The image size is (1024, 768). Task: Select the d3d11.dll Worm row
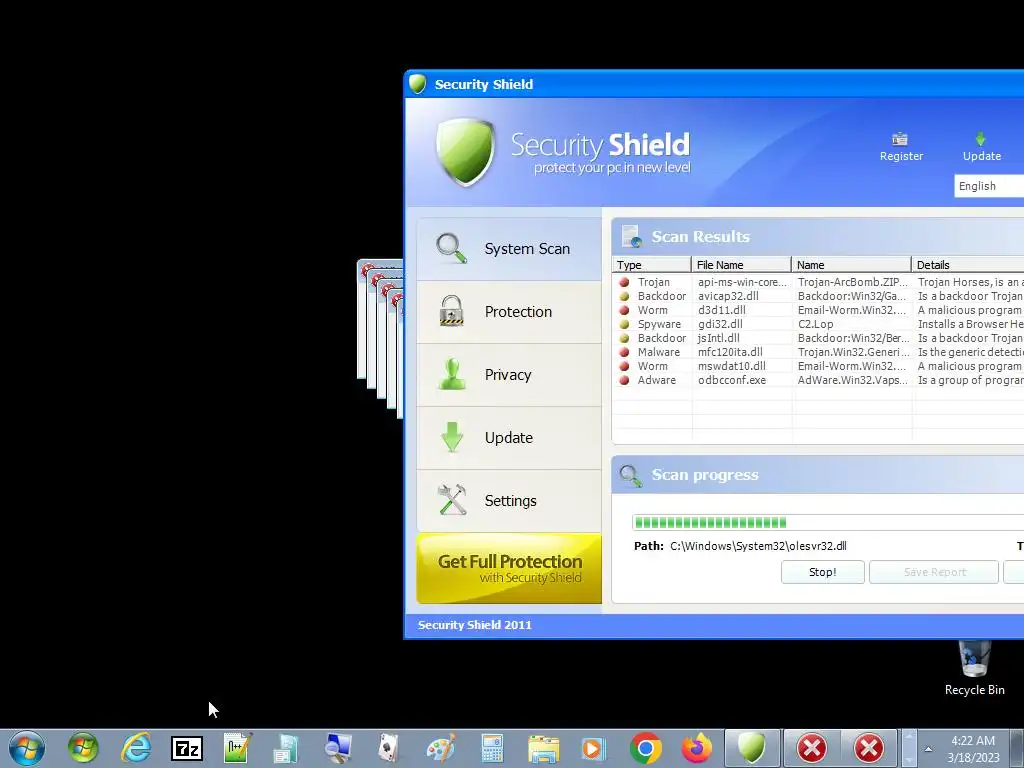tap(818, 310)
